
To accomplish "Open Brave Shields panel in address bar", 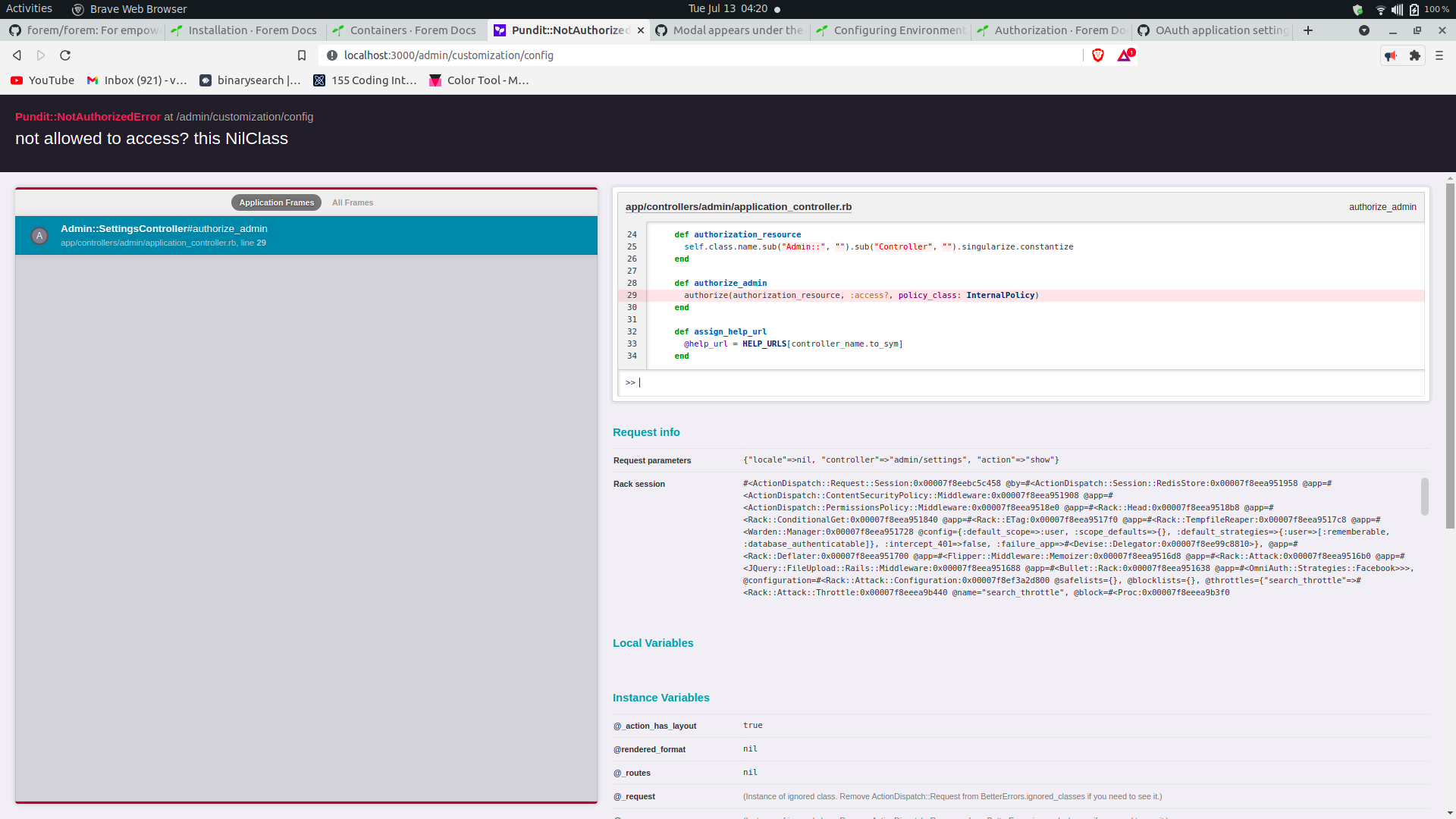I will (x=1097, y=55).
